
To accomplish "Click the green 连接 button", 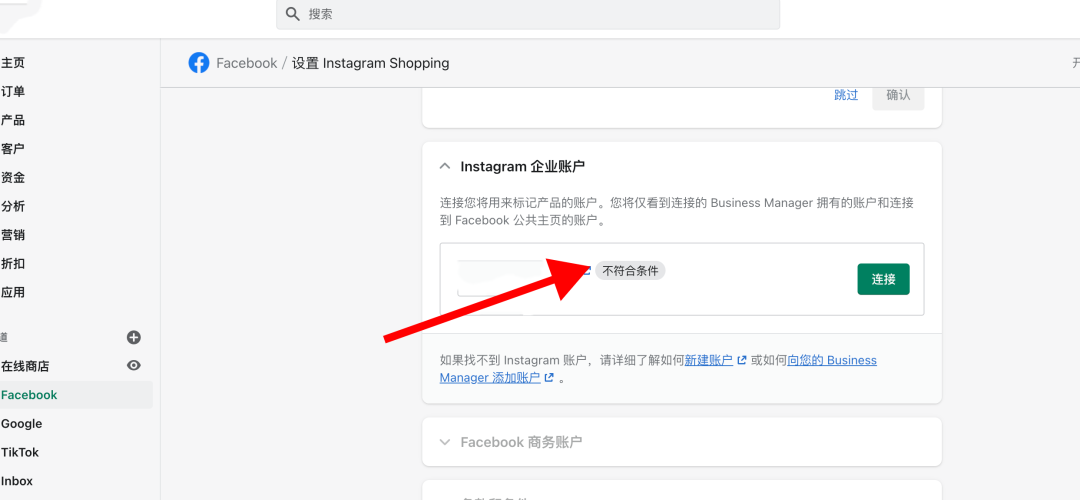I will point(883,279).
